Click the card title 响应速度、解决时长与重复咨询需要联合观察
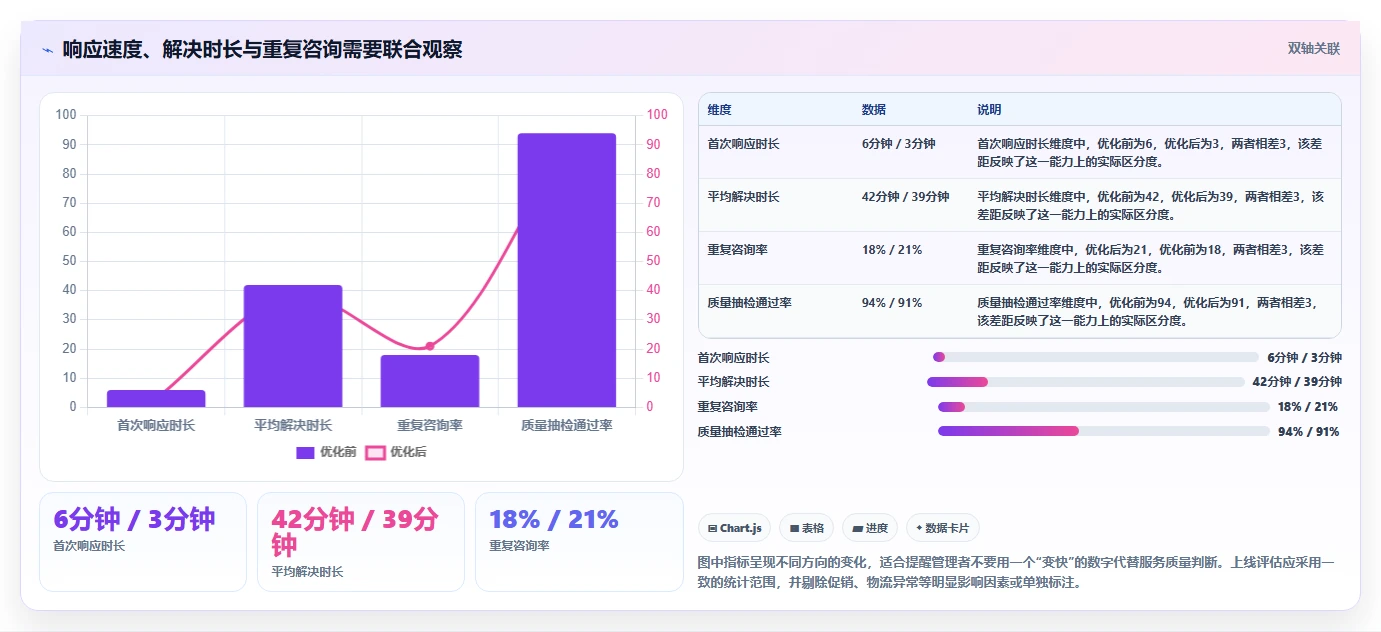The image size is (1381, 632). [262, 49]
